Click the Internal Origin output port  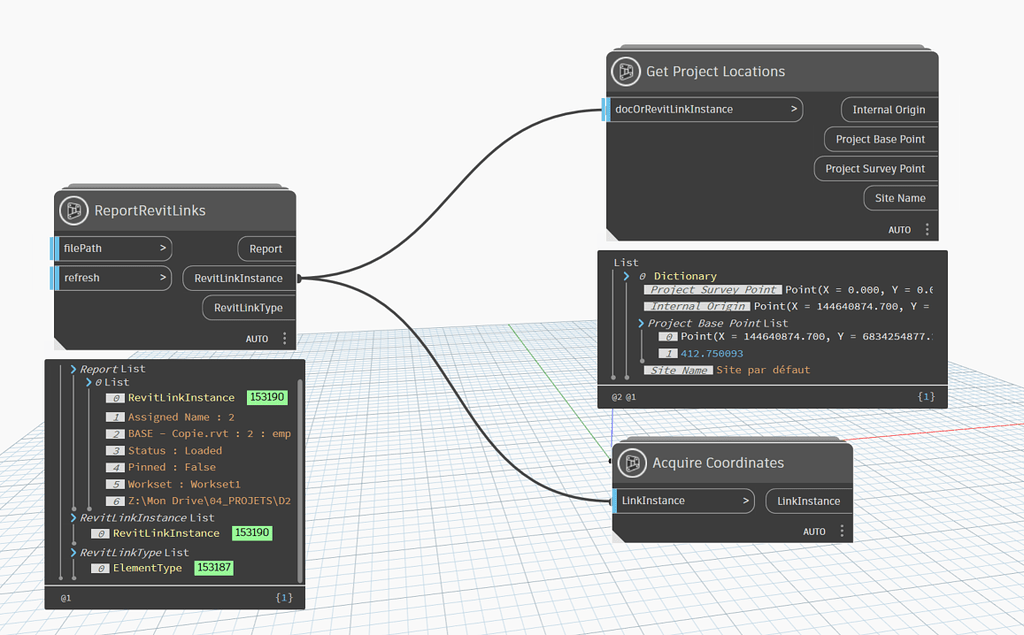pos(888,110)
